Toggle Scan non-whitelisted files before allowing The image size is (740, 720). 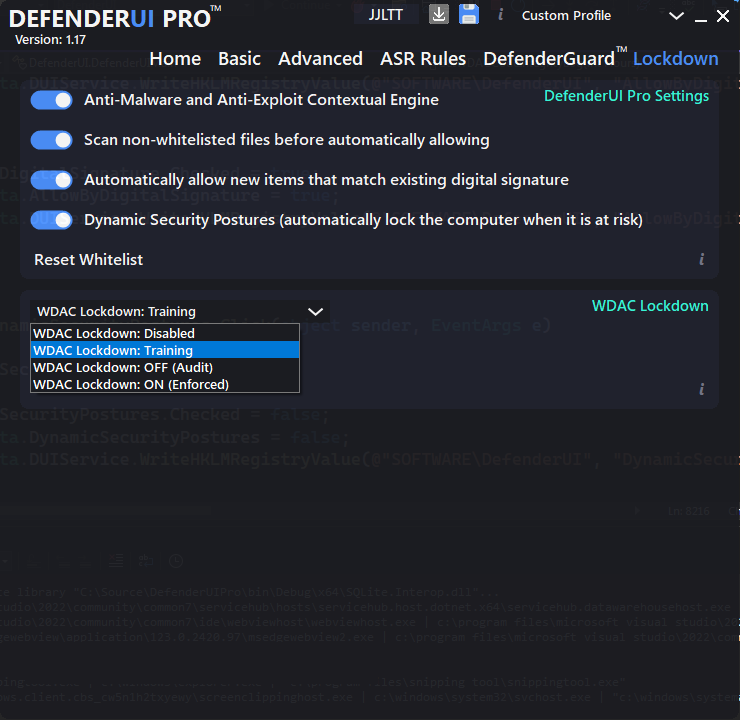click(51, 140)
